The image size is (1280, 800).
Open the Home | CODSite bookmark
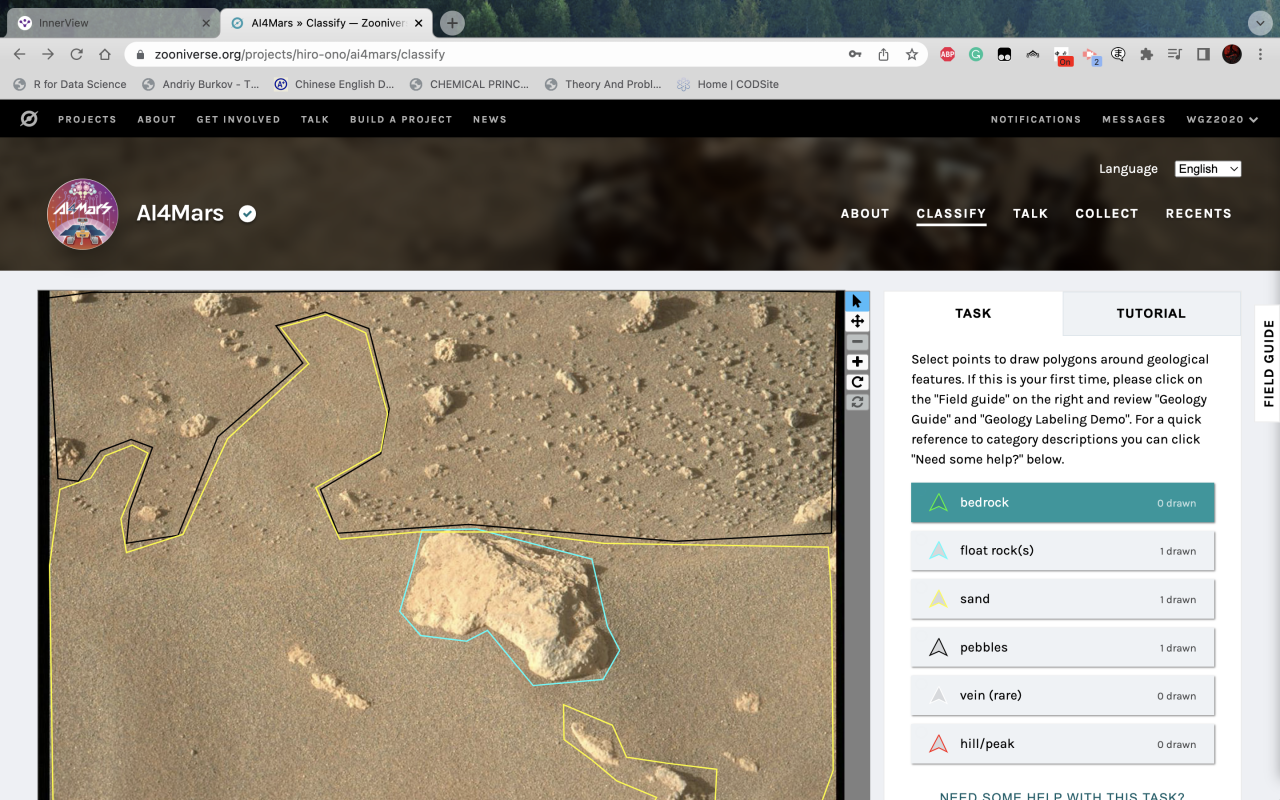[x=728, y=84]
